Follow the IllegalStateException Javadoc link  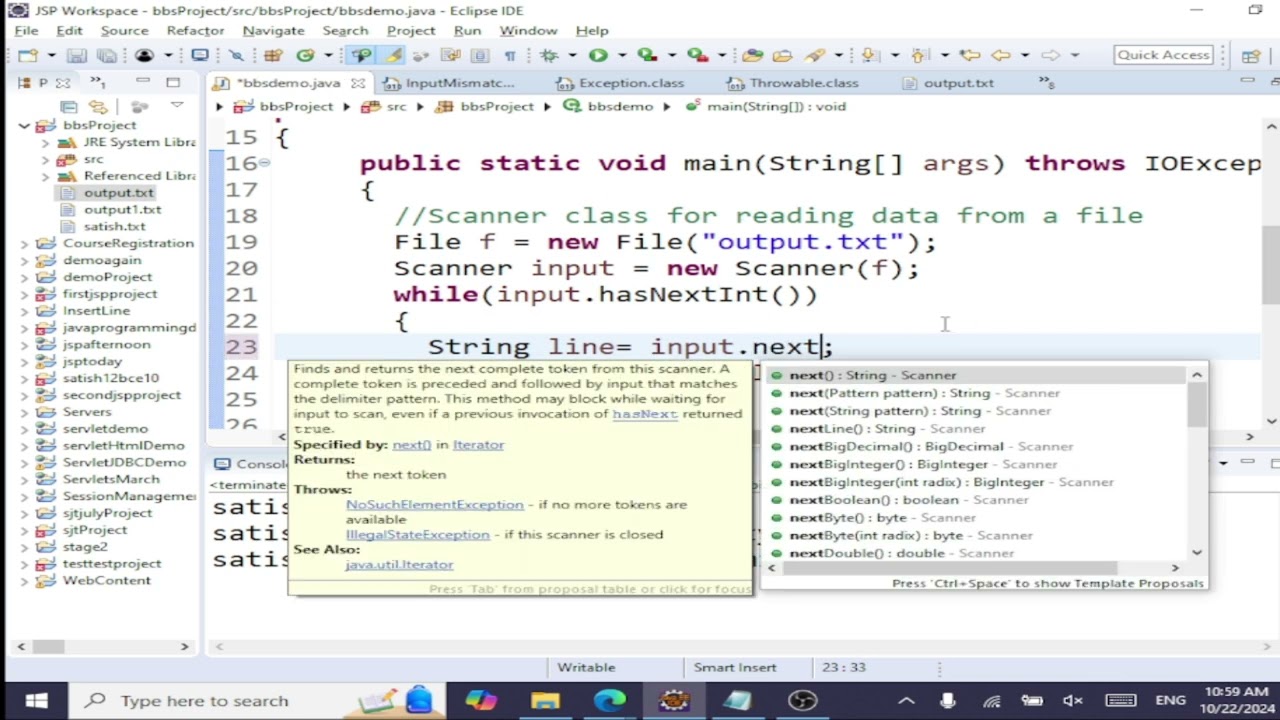(417, 535)
